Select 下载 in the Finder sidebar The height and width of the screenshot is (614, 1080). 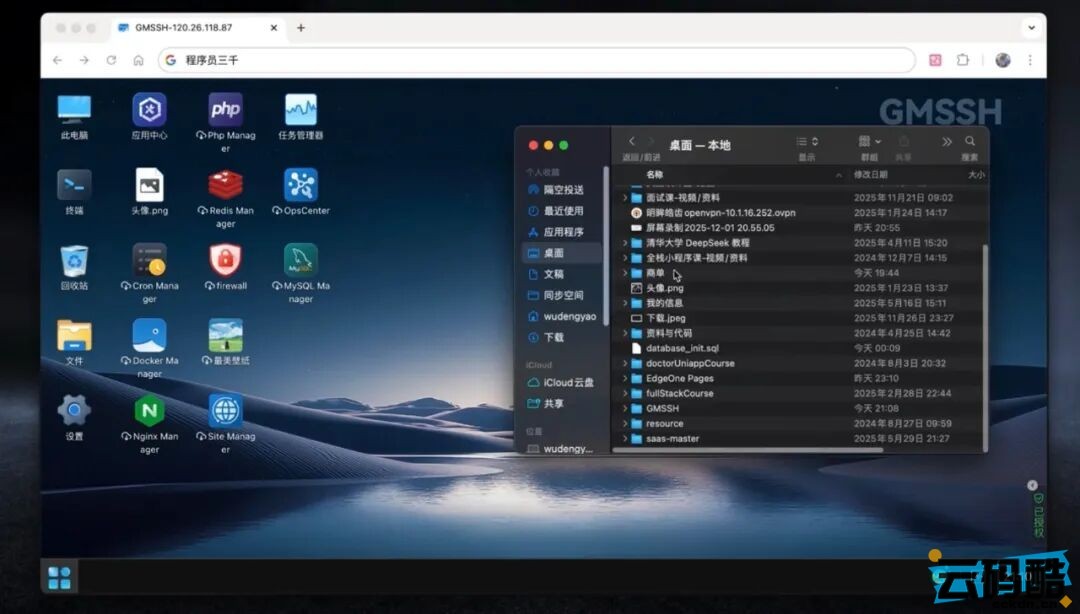tap(553, 338)
